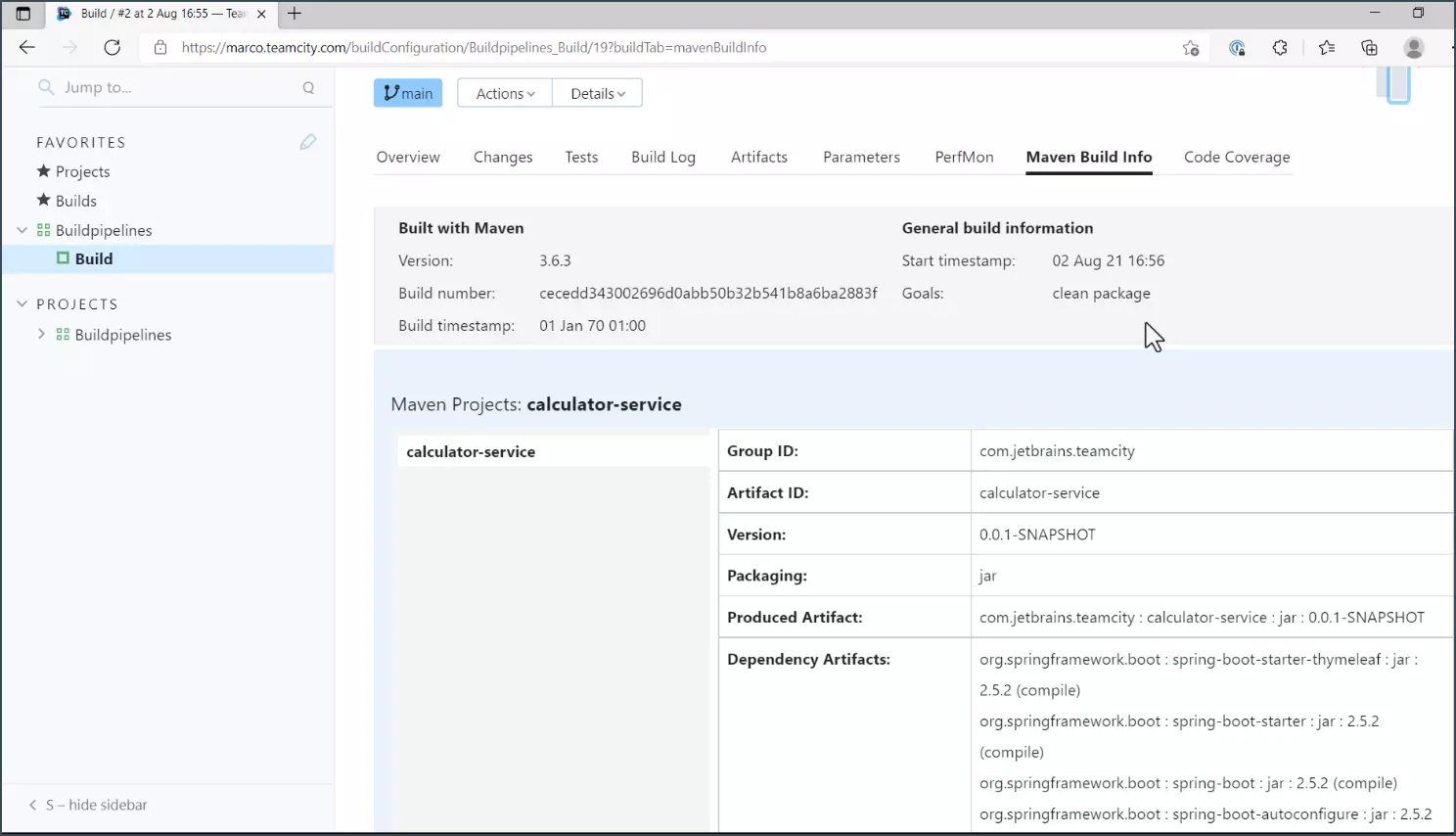This screenshot has width=1456, height=836.
Task: Go back using browser back arrow
Action: (x=26, y=47)
